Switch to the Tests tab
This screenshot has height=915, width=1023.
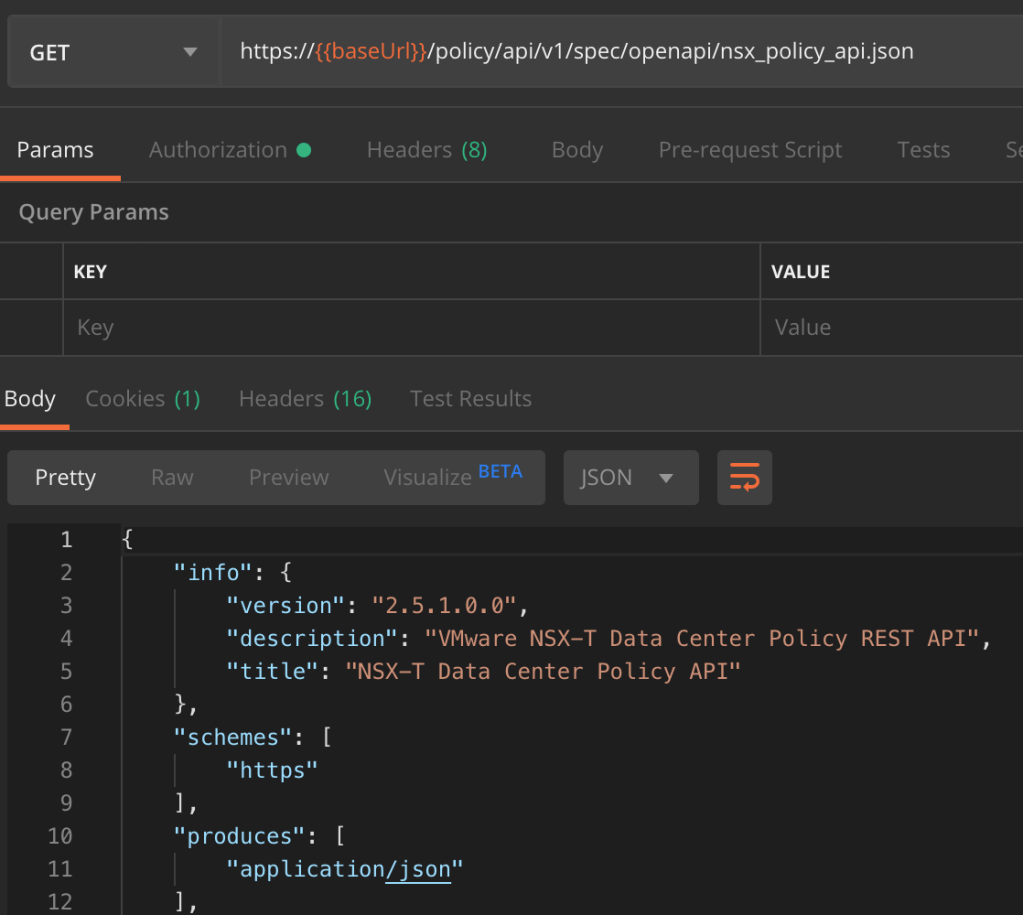923,150
